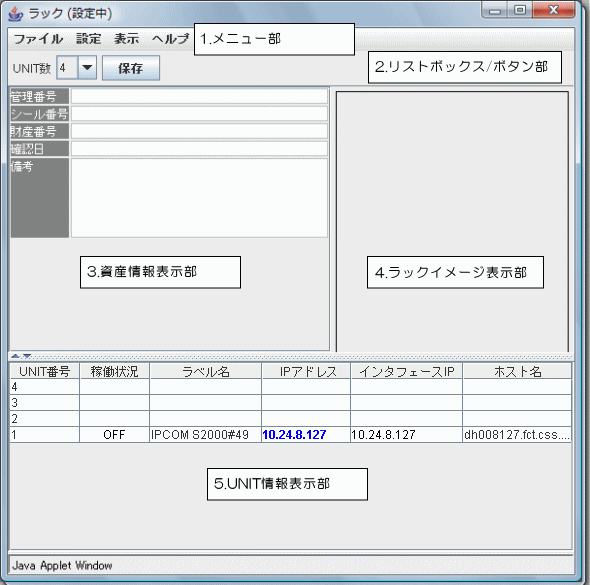Collapse split pane with up arrow
This screenshot has width=590, height=585.
(15, 356)
